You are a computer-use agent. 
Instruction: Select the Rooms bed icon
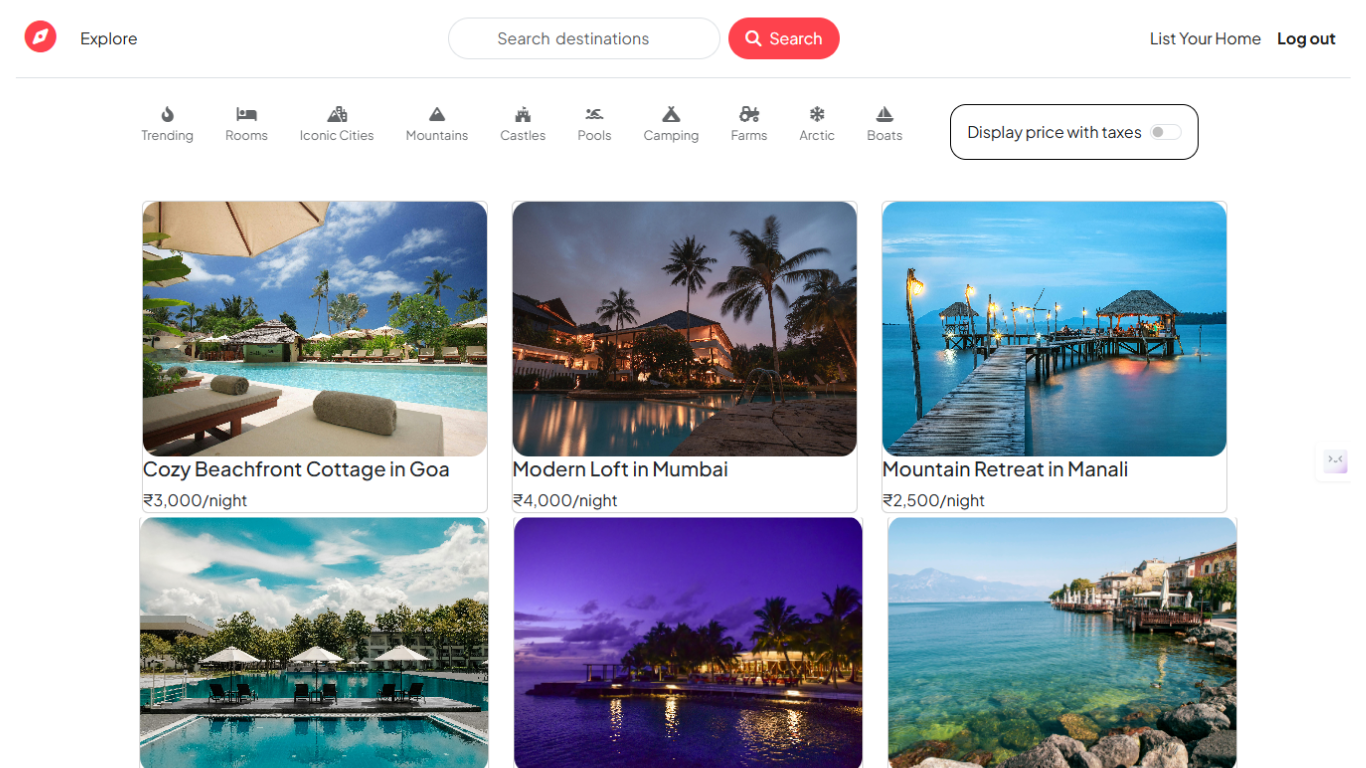(x=246, y=114)
